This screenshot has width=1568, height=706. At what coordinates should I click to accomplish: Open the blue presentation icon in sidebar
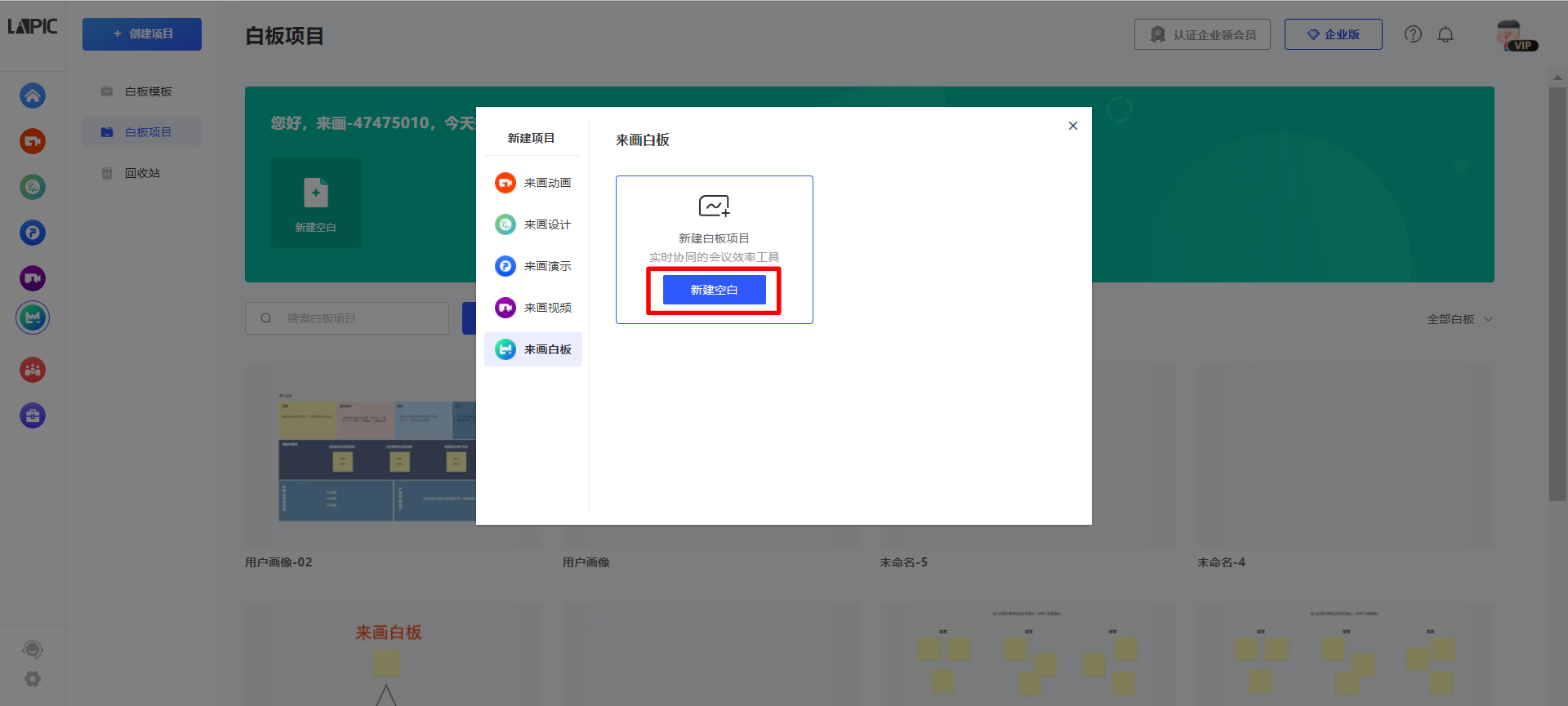click(x=33, y=233)
